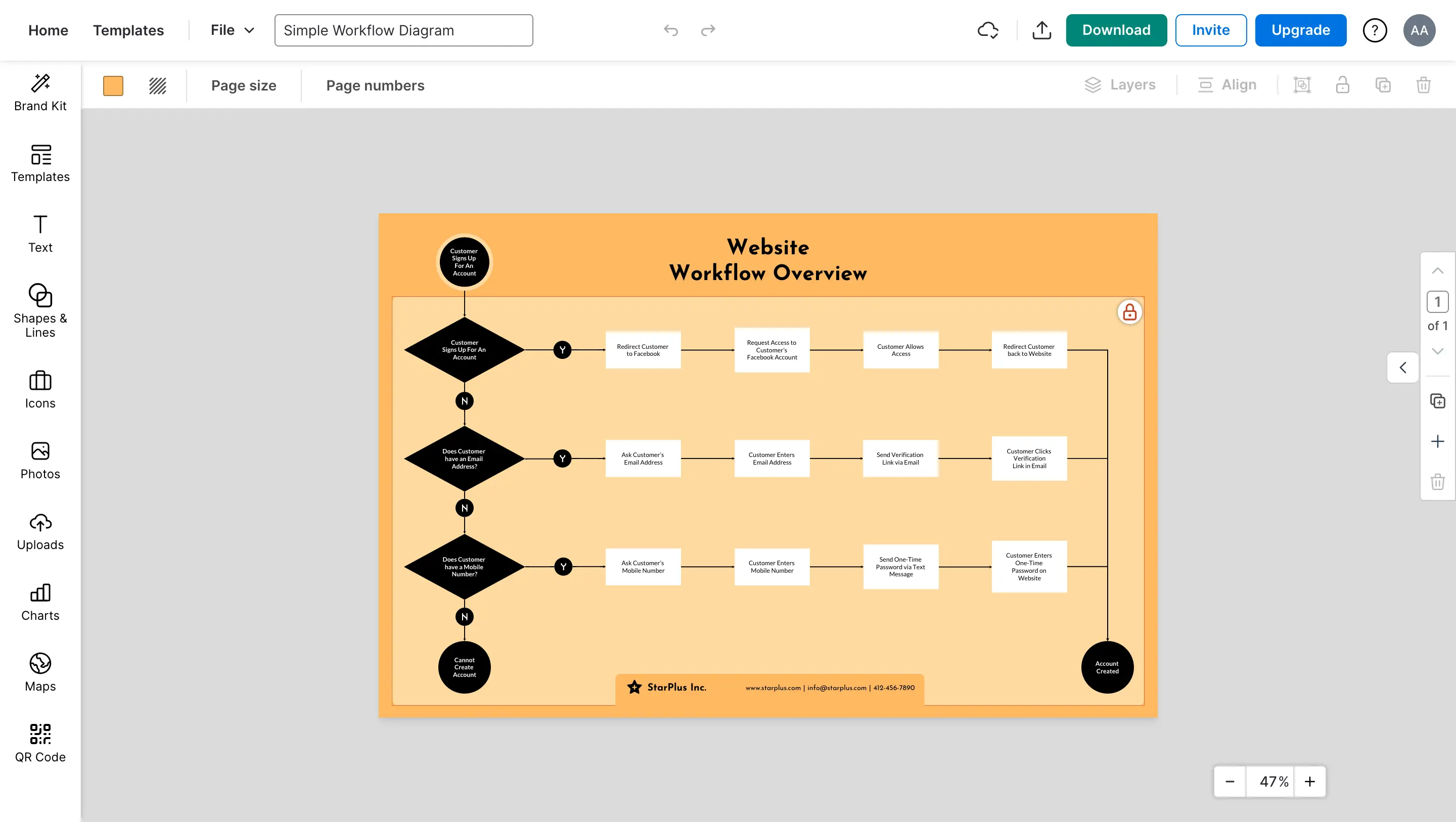Select the QR Code tool
Viewport: 1456px width, 822px height.
pos(40,742)
